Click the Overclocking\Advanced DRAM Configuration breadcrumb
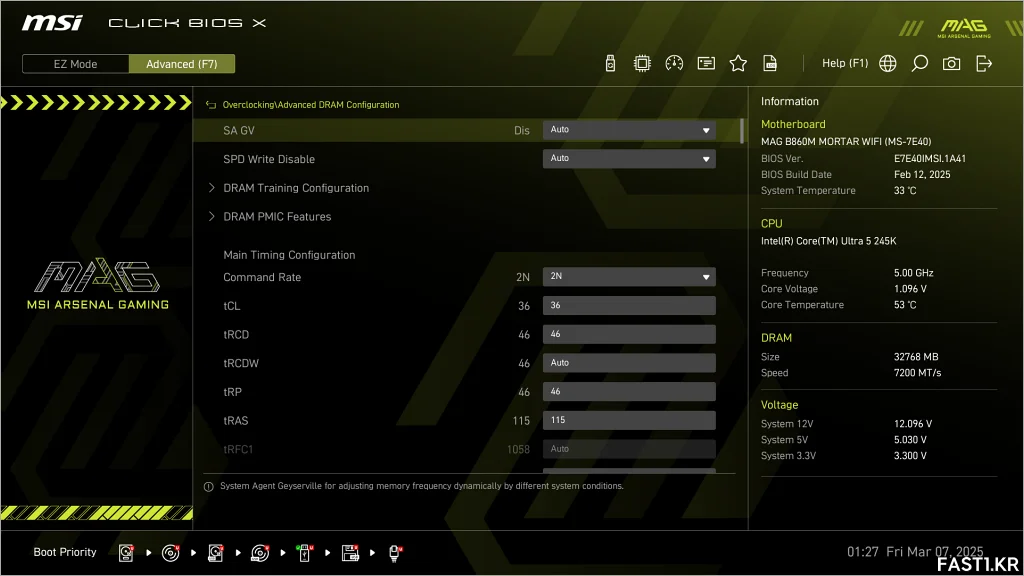The height and width of the screenshot is (576, 1024). coord(311,104)
